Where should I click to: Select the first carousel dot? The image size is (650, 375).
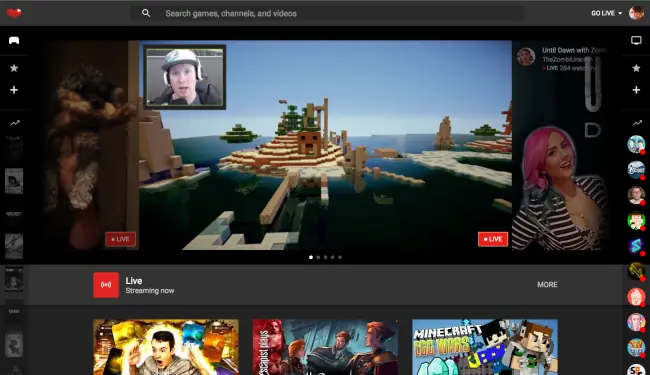[311, 257]
